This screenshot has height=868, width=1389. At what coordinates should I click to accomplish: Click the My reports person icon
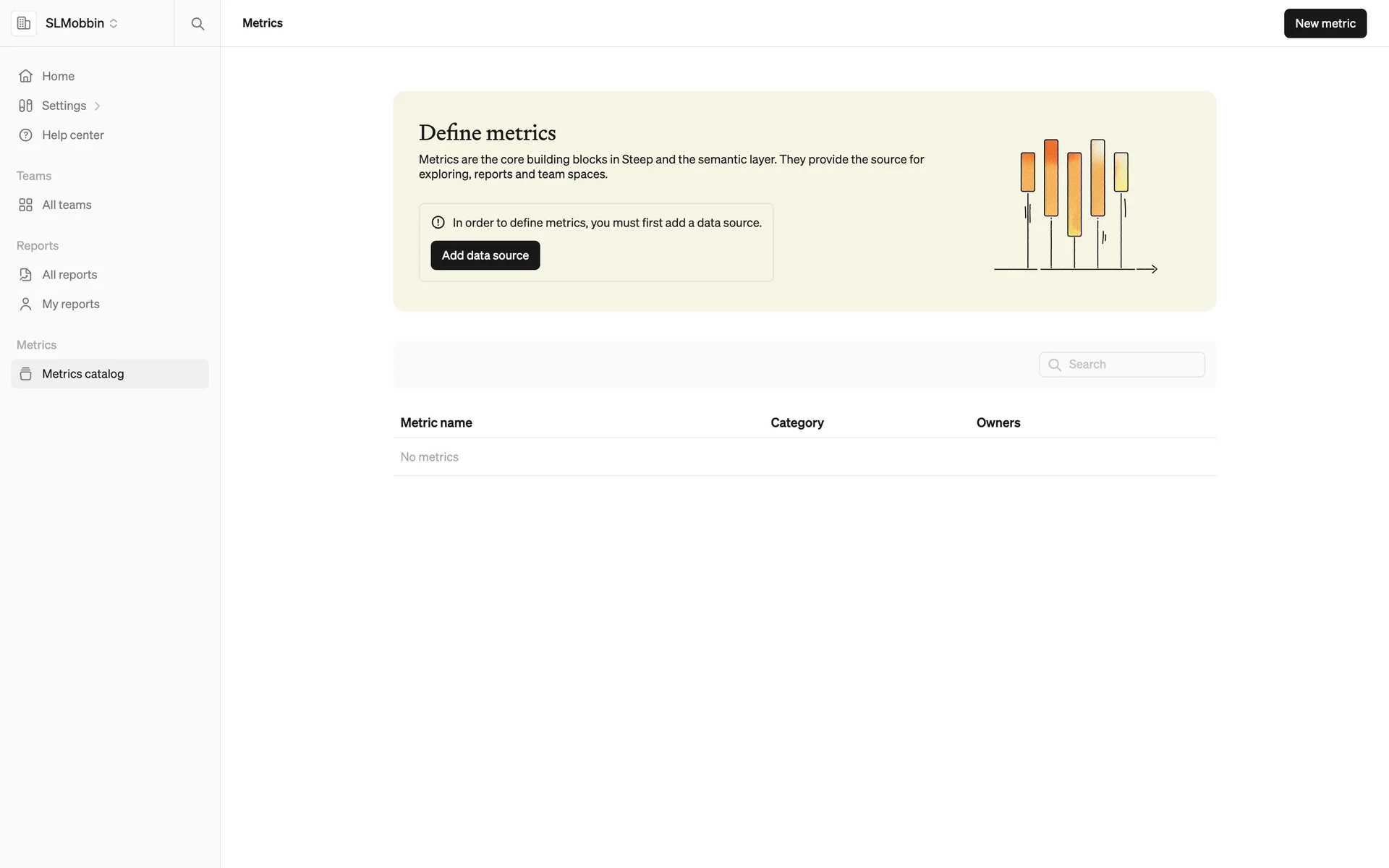[26, 305]
